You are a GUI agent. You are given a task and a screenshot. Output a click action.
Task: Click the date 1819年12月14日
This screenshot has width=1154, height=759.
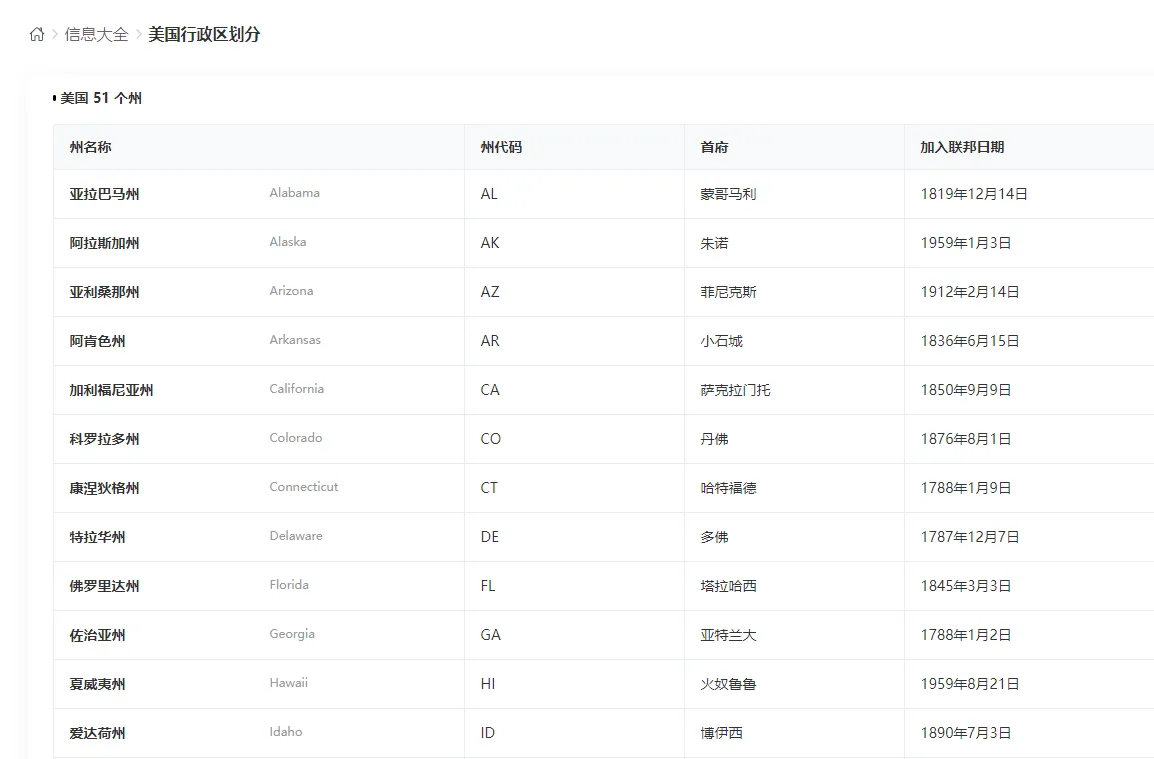click(x=974, y=194)
